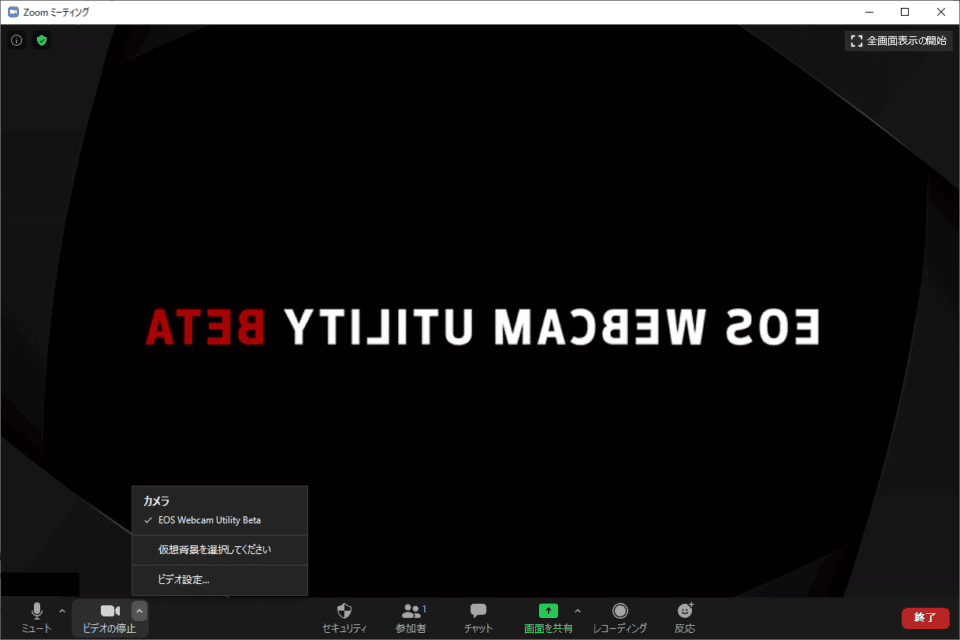This screenshot has width=960, height=640.
Task: Click the green encryption shield icon
Action: click(42, 41)
